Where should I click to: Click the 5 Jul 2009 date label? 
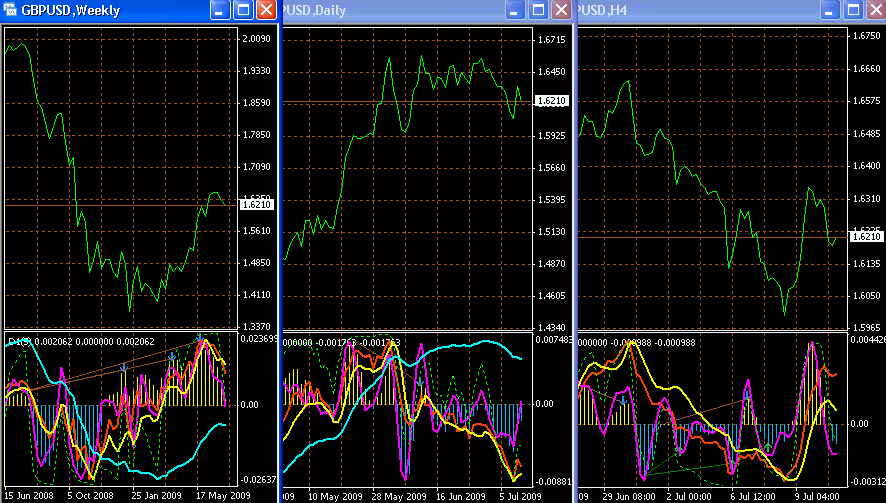tap(520, 497)
